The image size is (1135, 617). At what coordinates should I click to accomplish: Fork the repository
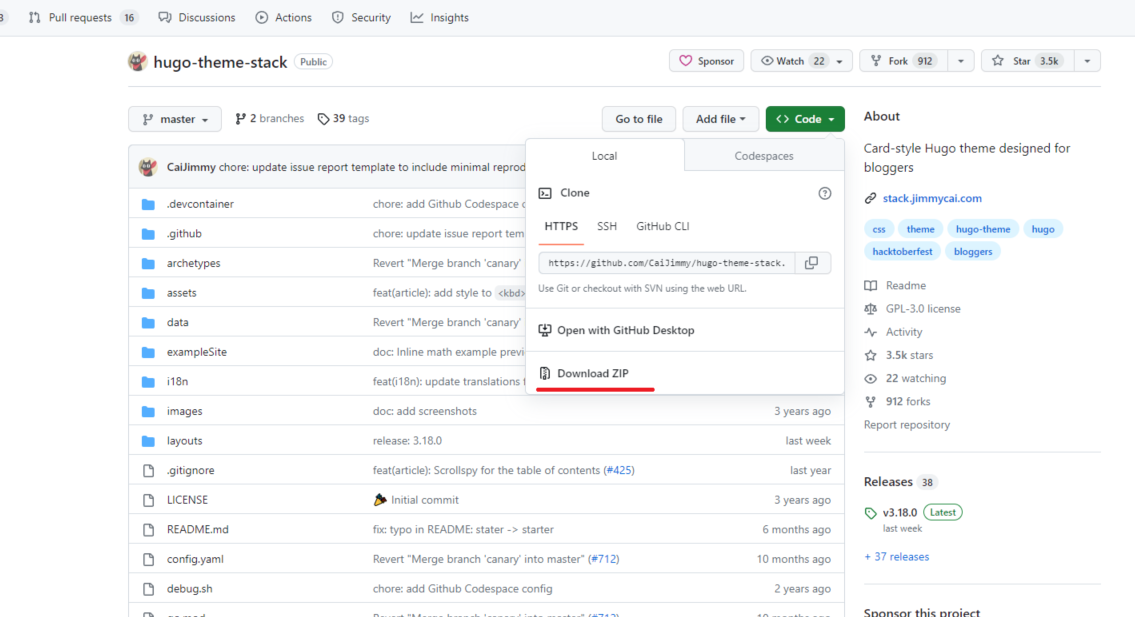coord(904,62)
